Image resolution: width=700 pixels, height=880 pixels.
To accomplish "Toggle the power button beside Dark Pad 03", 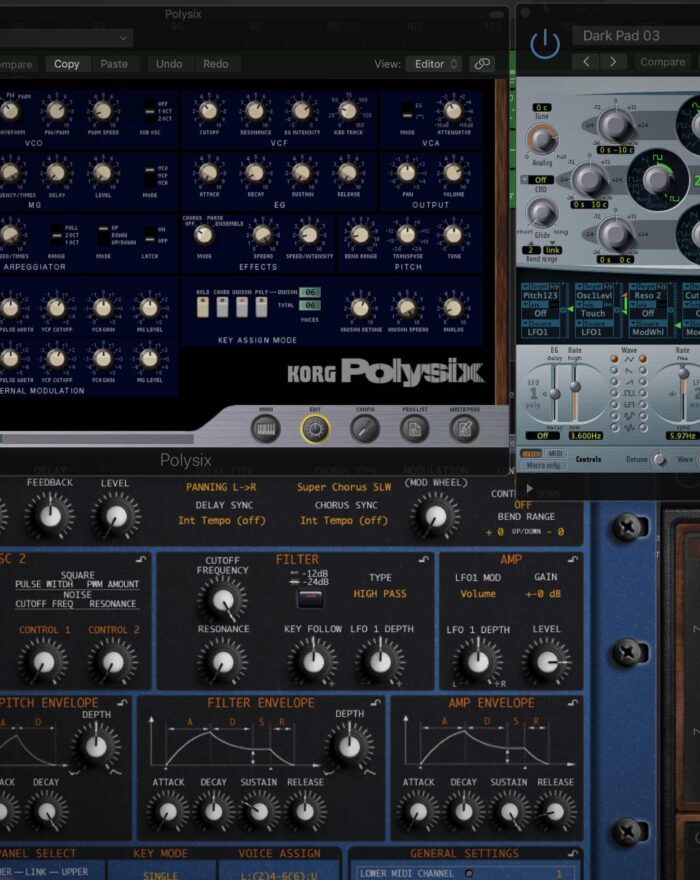I will point(545,44).
